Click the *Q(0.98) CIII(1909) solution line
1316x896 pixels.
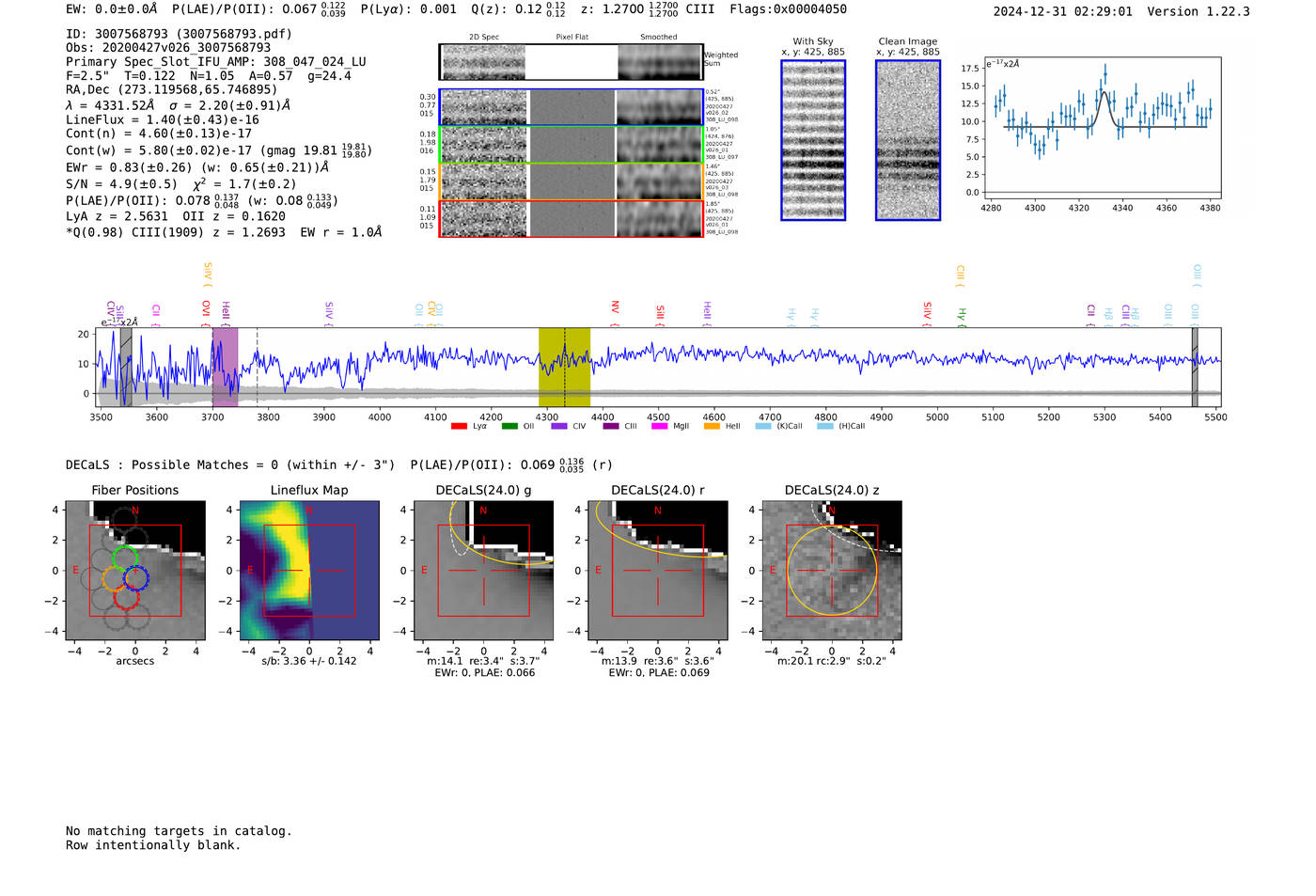click(x=224, y=232)
